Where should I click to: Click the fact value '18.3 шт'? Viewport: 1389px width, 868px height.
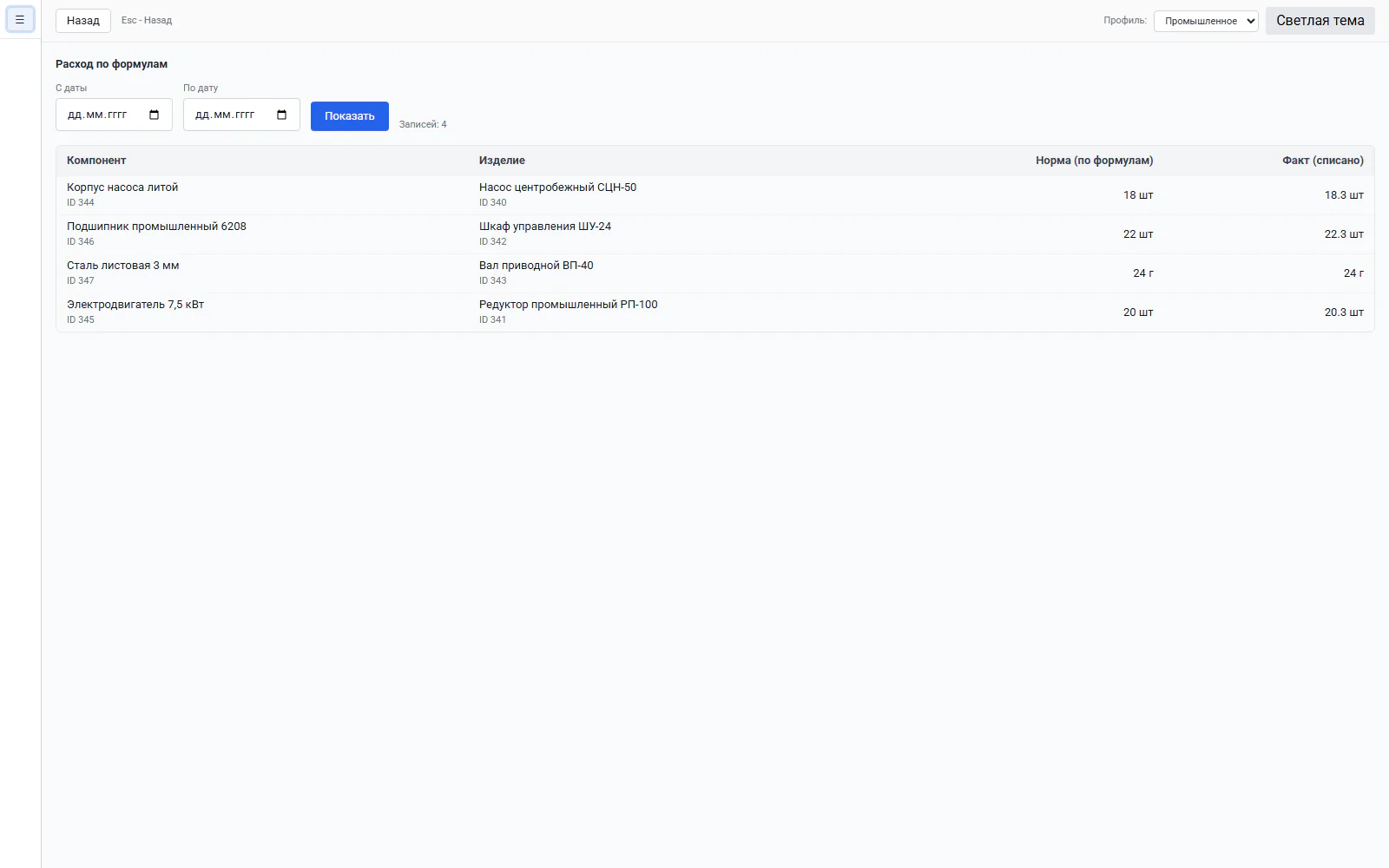(x=1344, y=195)
